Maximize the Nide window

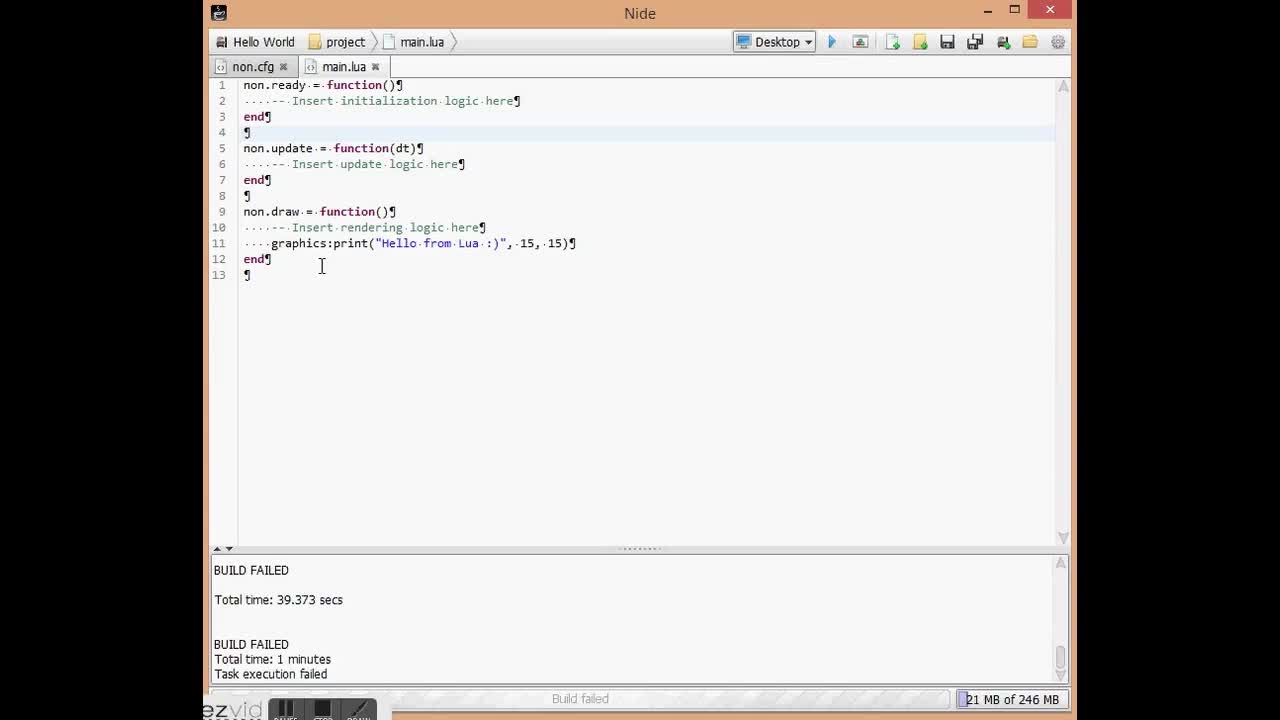(1014, 10)
